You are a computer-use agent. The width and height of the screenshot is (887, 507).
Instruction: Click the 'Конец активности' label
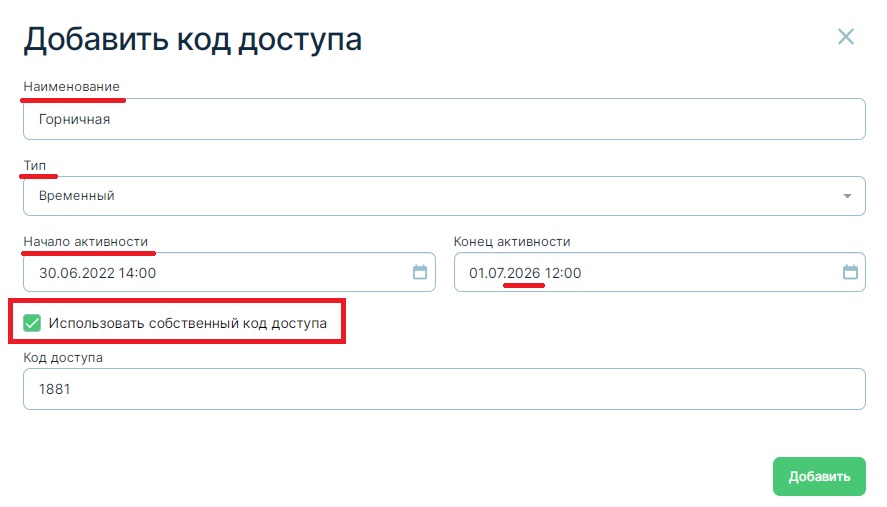tap(512, 241)
